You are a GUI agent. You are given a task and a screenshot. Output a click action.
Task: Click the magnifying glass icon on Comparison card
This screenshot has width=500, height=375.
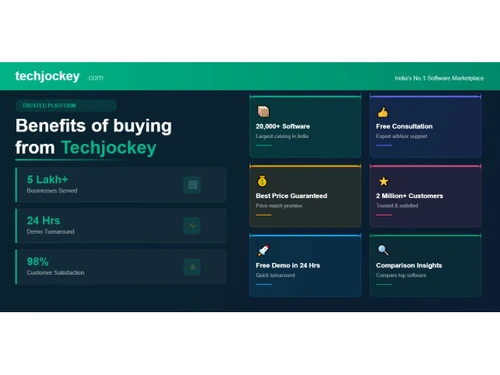coord(383,250)
